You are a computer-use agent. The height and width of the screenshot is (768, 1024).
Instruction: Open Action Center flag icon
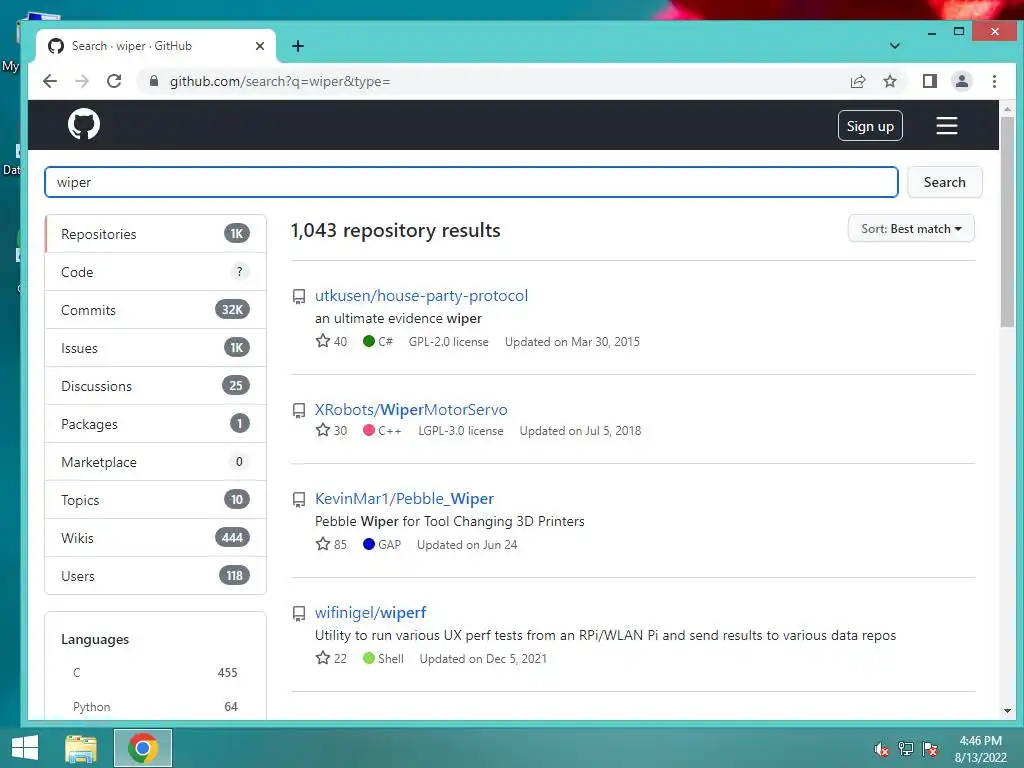pyautogui.click(x=930, y=749)
